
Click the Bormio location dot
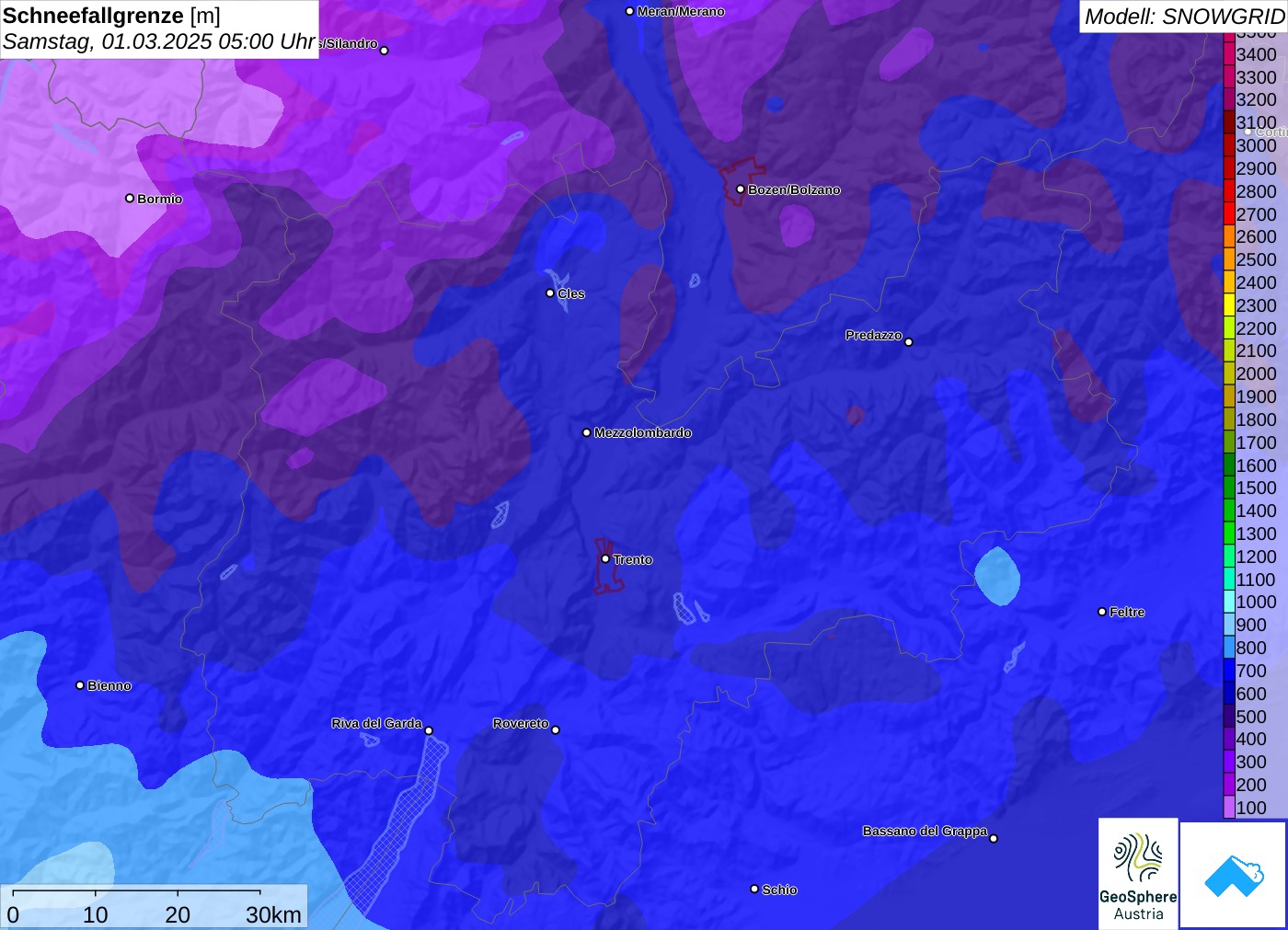click(130, 198)
